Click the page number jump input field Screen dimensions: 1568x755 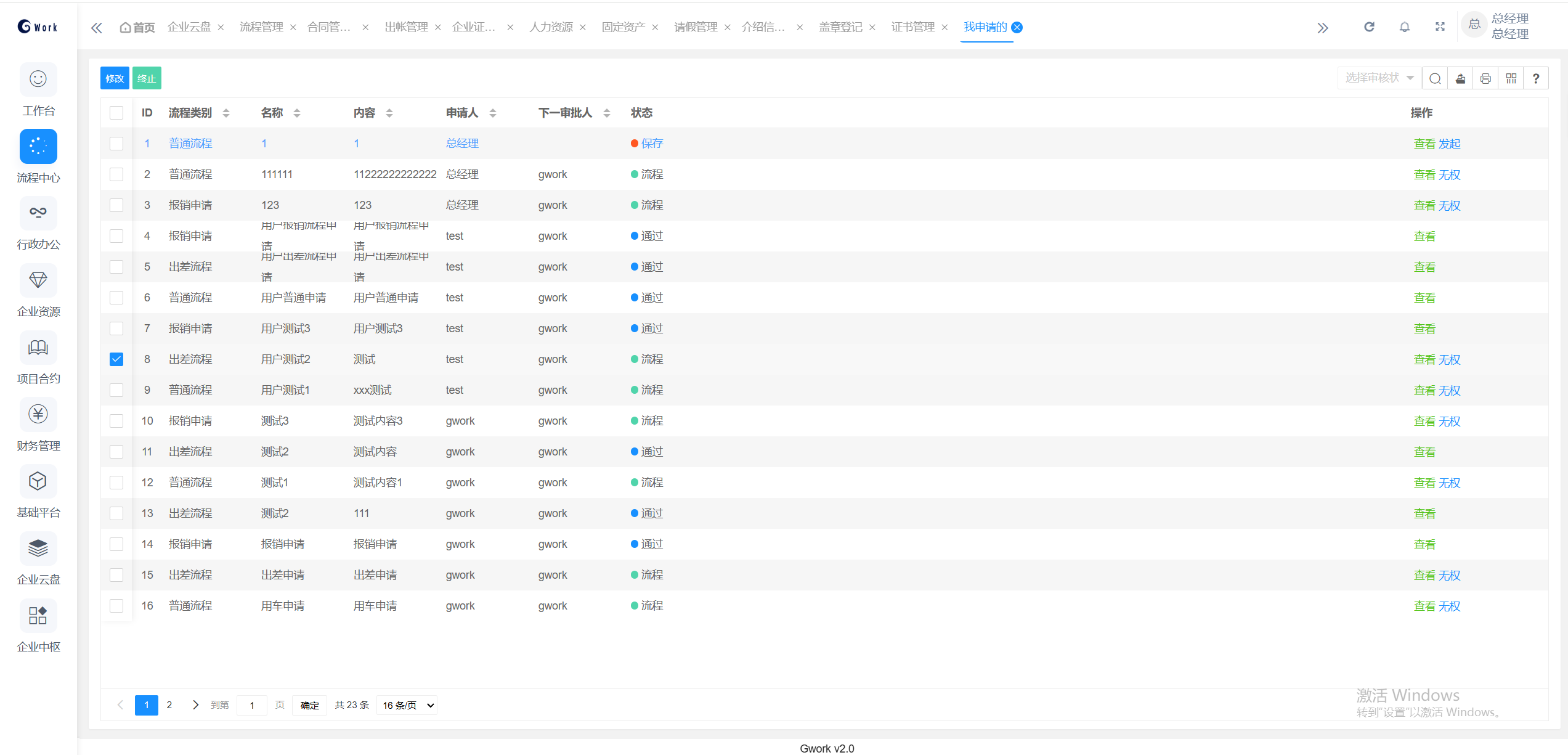tap(252, 705)
